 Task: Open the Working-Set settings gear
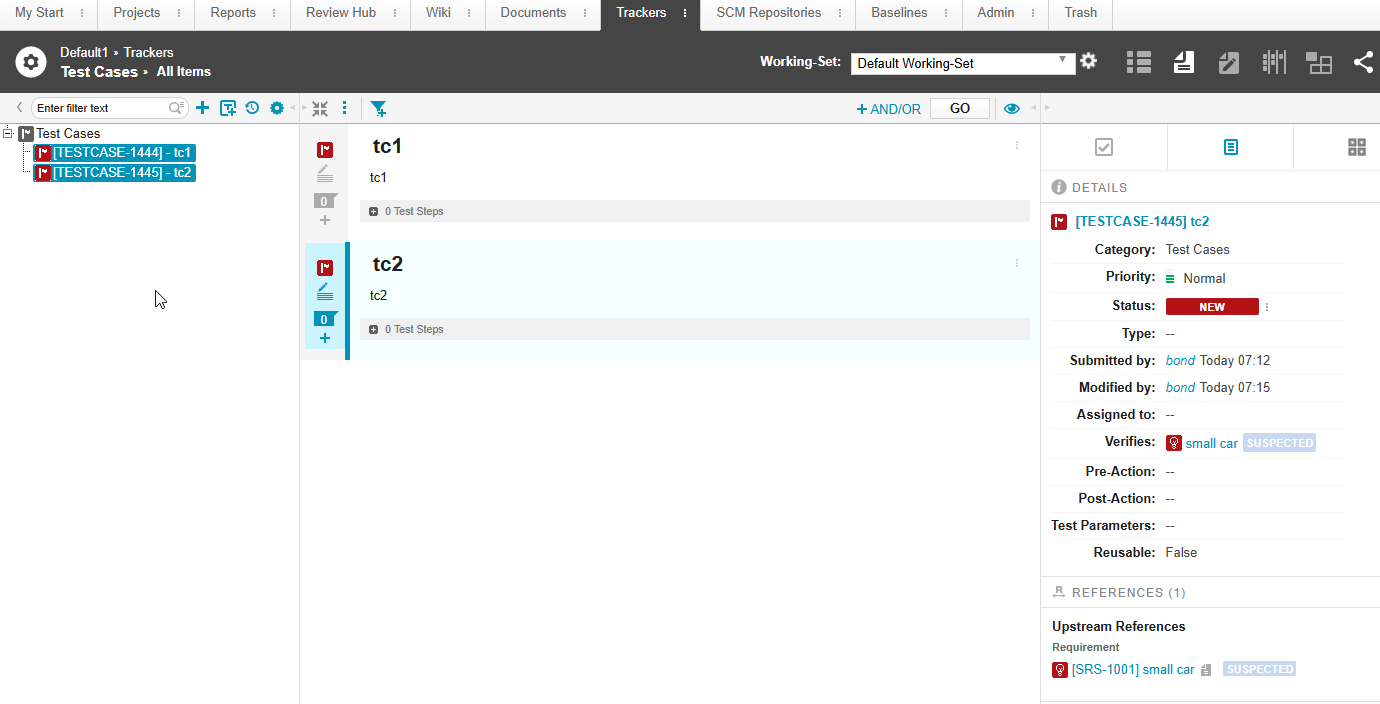coord(1088,61)
